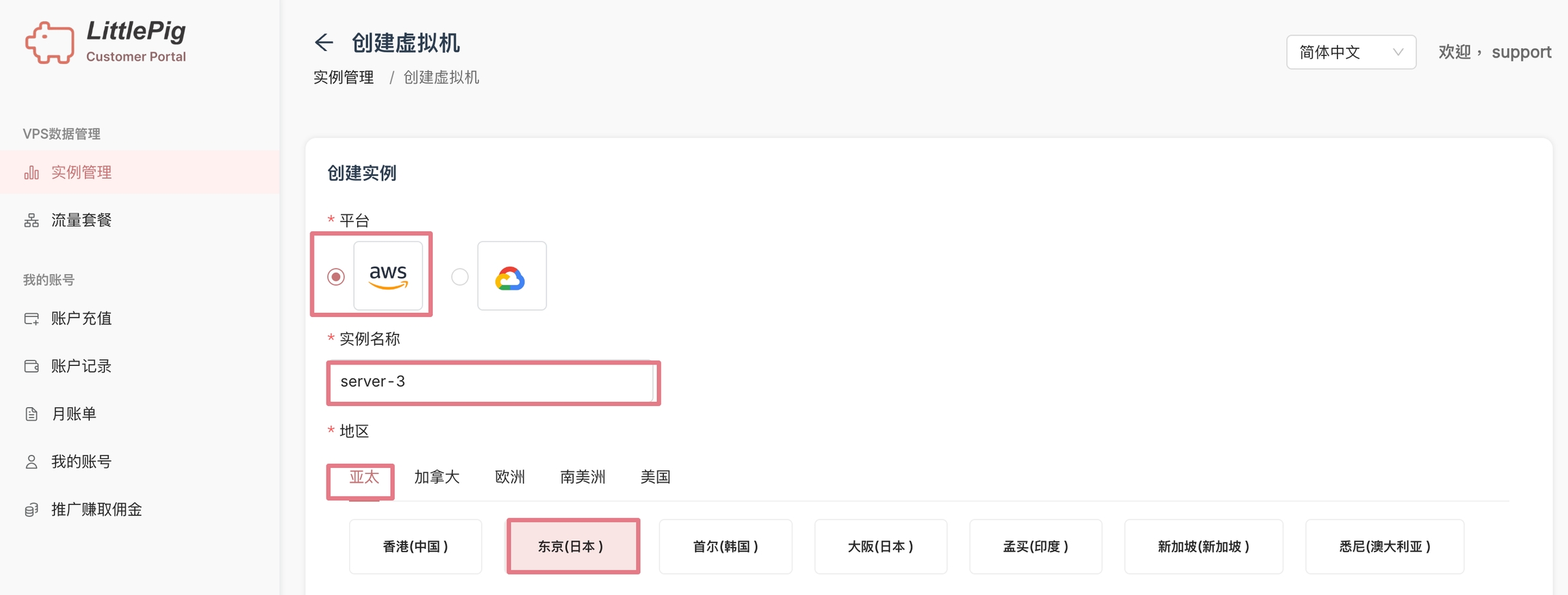Open the 简体中文 language dropdown

[x=1350, y=52]
